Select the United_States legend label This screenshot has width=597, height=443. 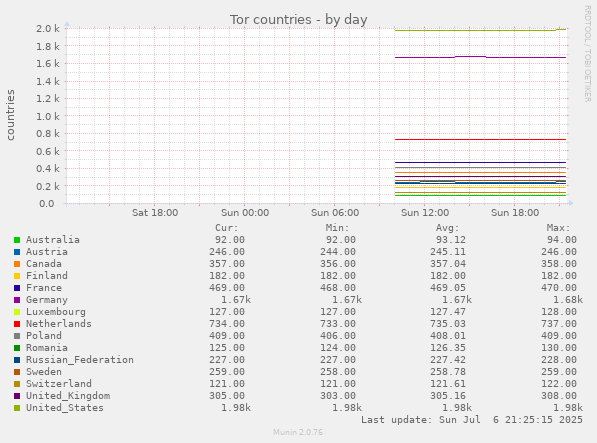(x=65, y=408)
